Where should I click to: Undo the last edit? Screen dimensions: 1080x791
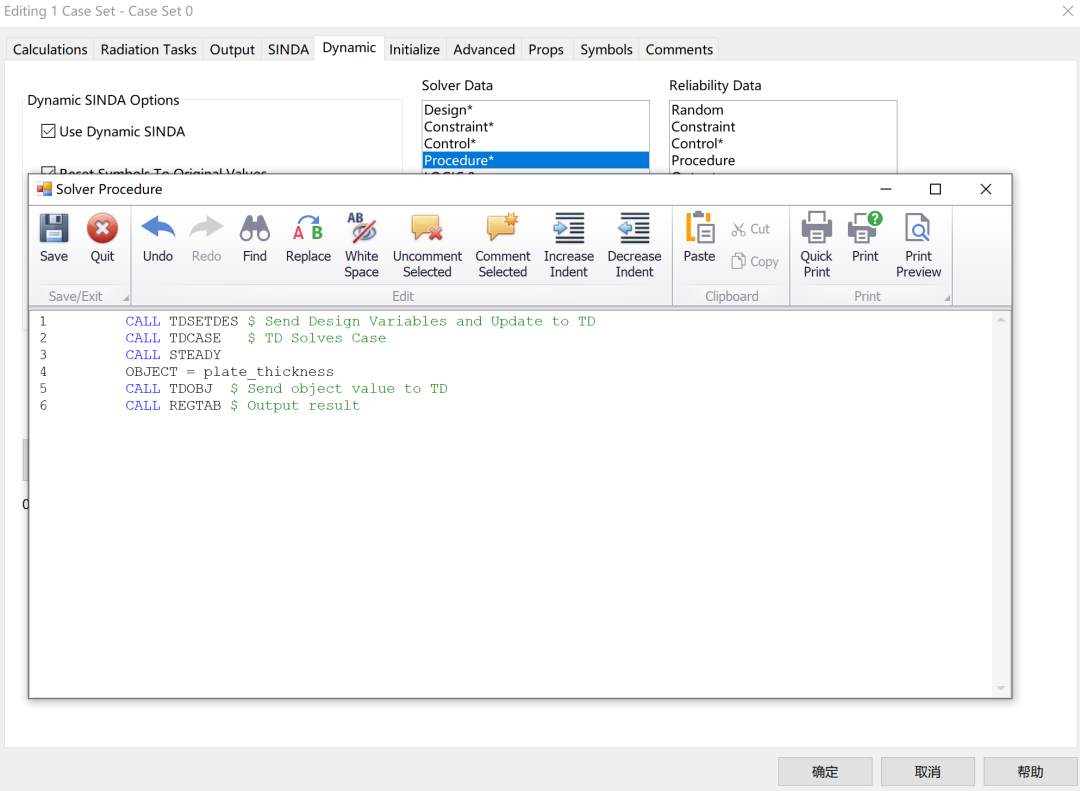point(158,238)
